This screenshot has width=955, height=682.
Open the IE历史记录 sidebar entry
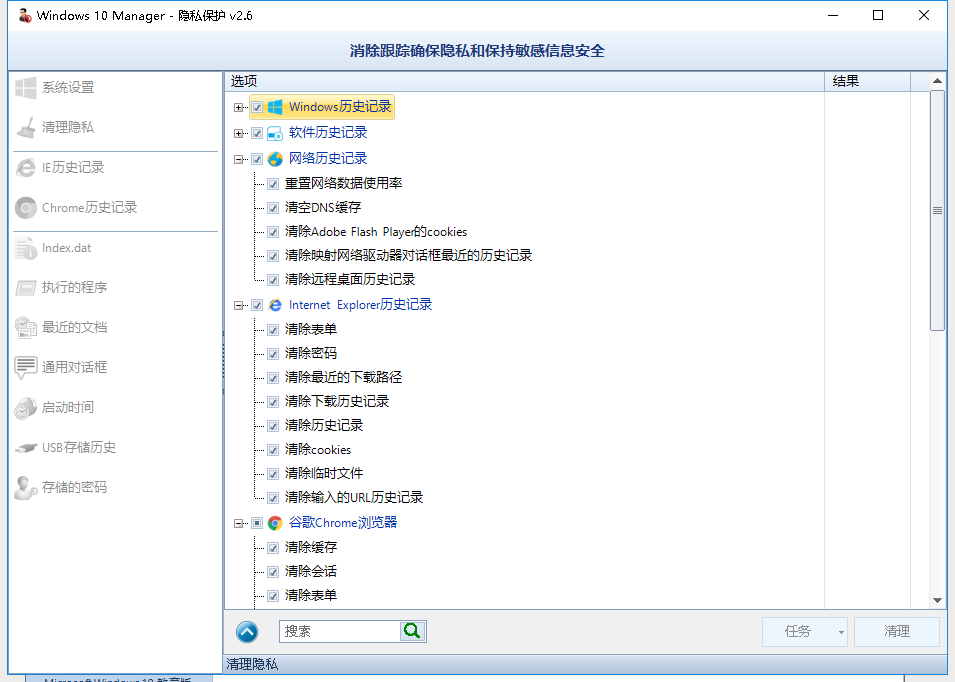[x=116, y=168]
